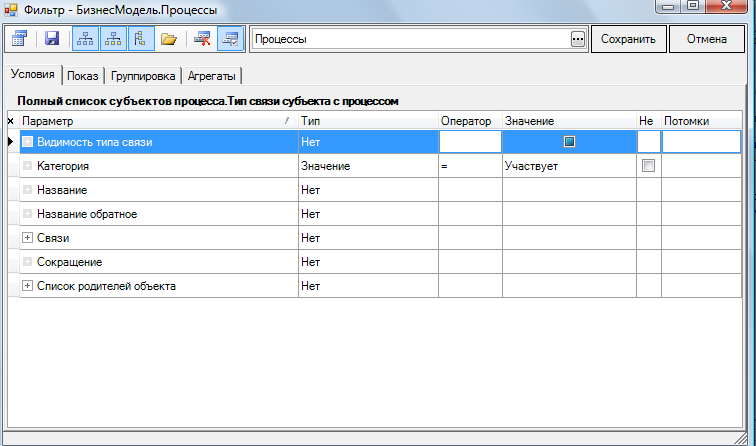Click the toolbar icon with red cross

[x=202, y=39]
